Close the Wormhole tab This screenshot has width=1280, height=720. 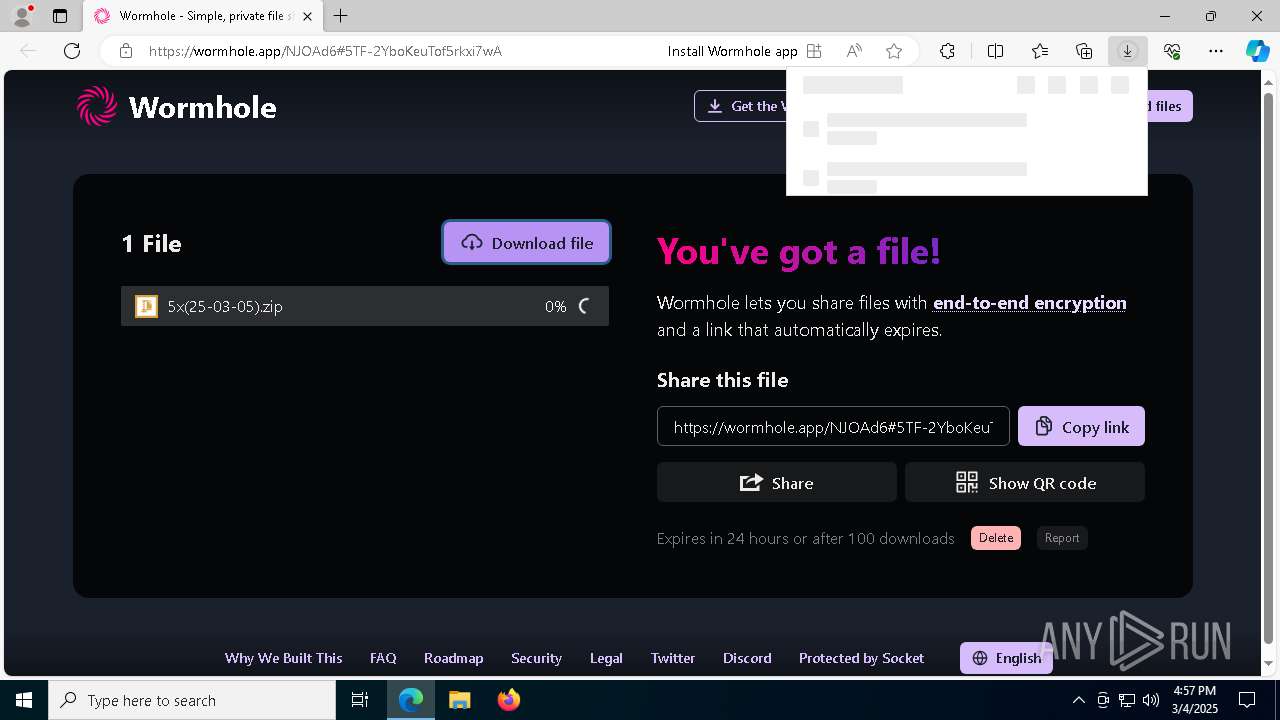pos(307,16)
